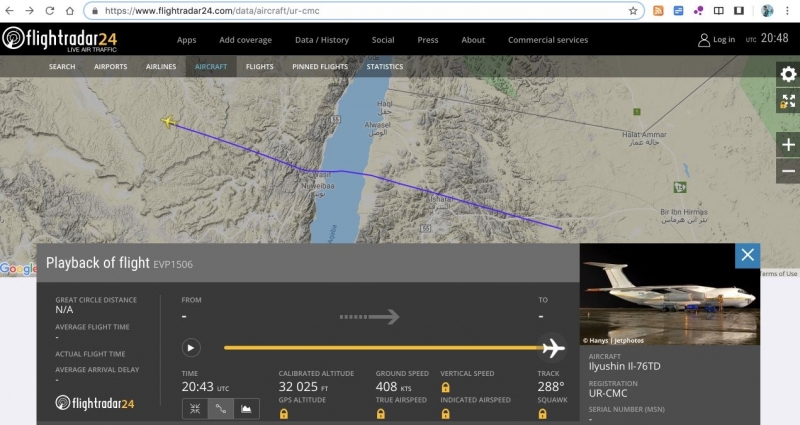Toggle the altitude graph button
This screenshot has width=800, height=425.
[x=246, y=408]
